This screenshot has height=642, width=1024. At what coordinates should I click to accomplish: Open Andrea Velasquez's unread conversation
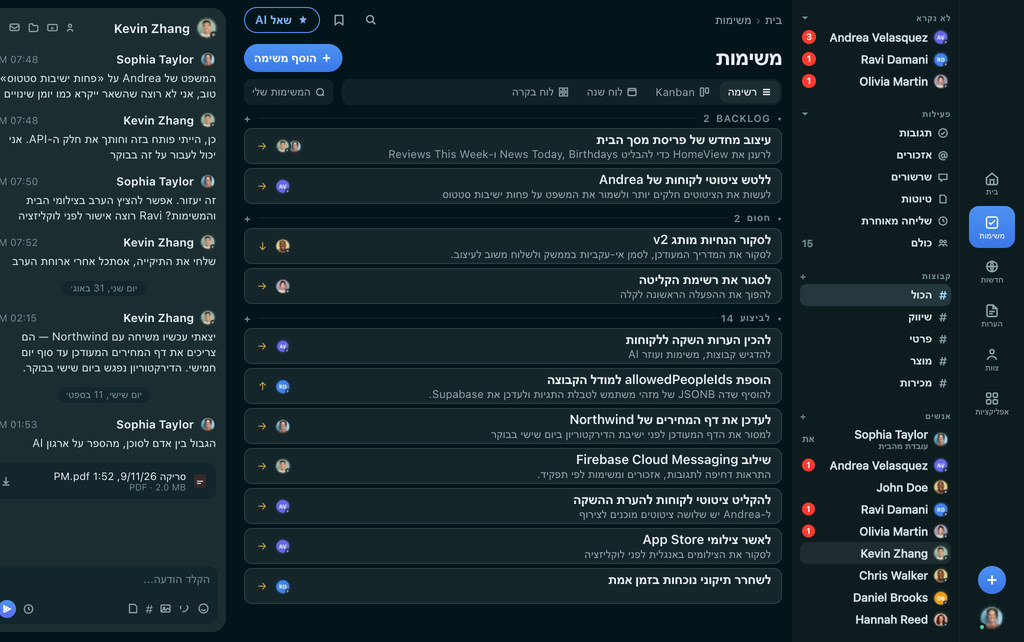[x=875, y=37]
